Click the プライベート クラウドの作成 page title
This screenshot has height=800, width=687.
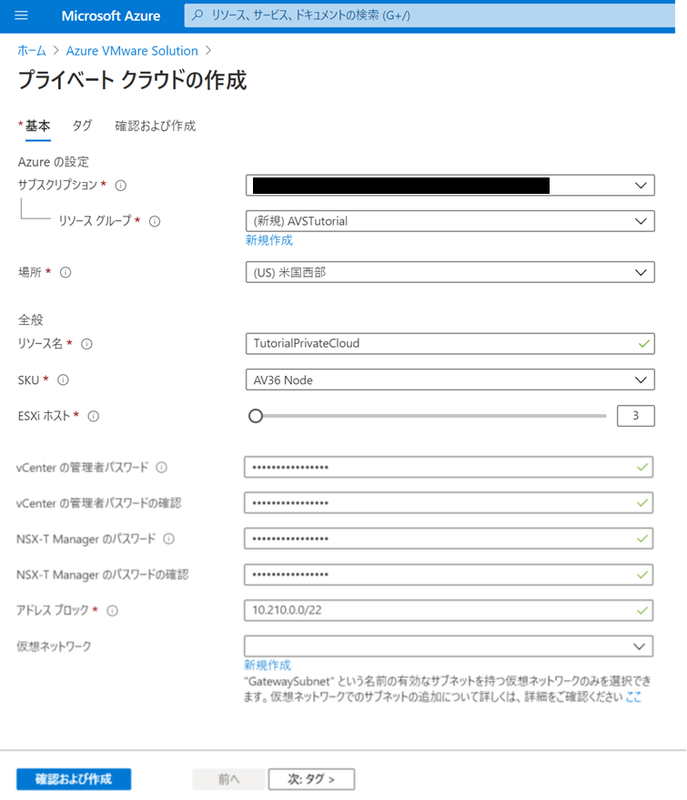click(132, 80)
